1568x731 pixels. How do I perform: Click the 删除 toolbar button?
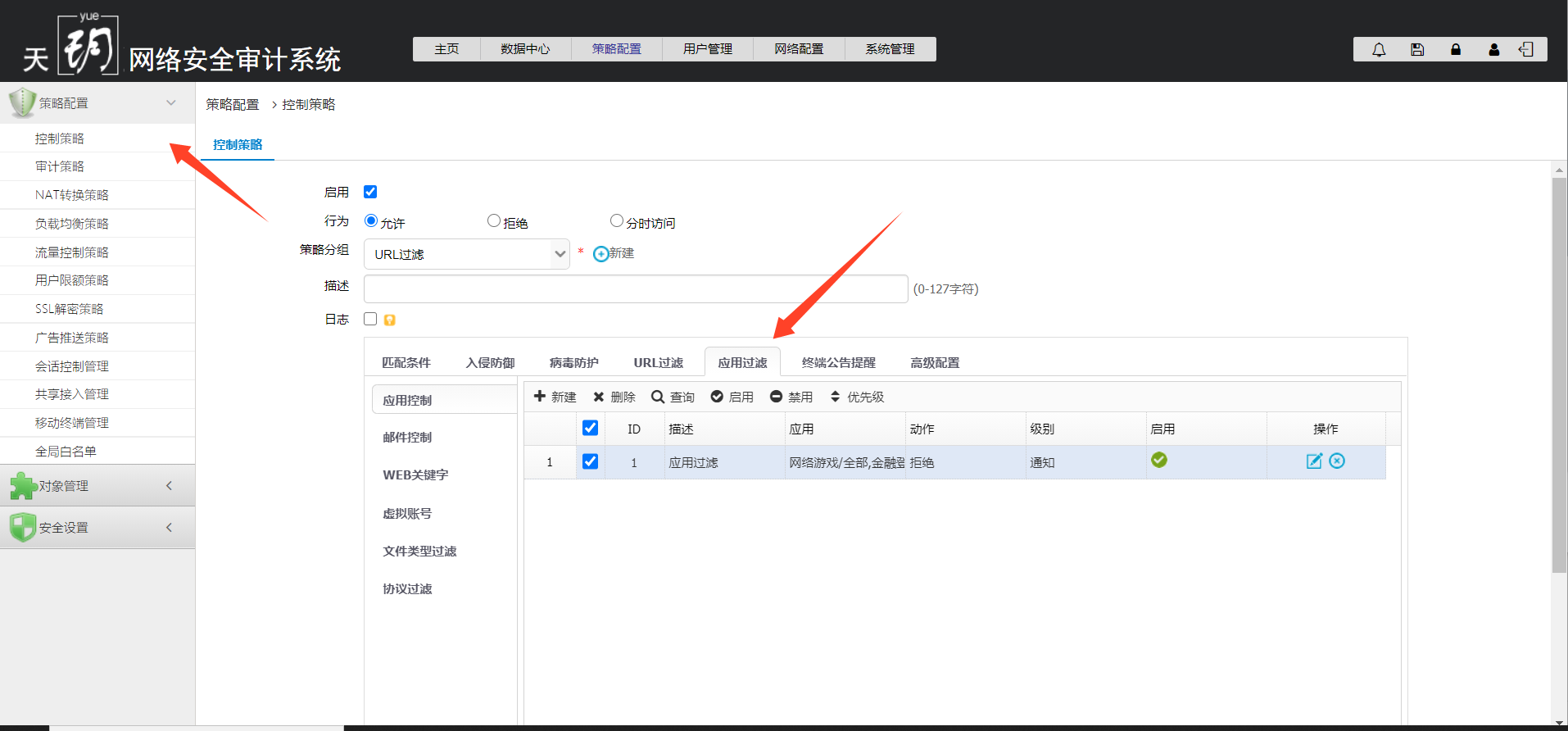[614, 397]
